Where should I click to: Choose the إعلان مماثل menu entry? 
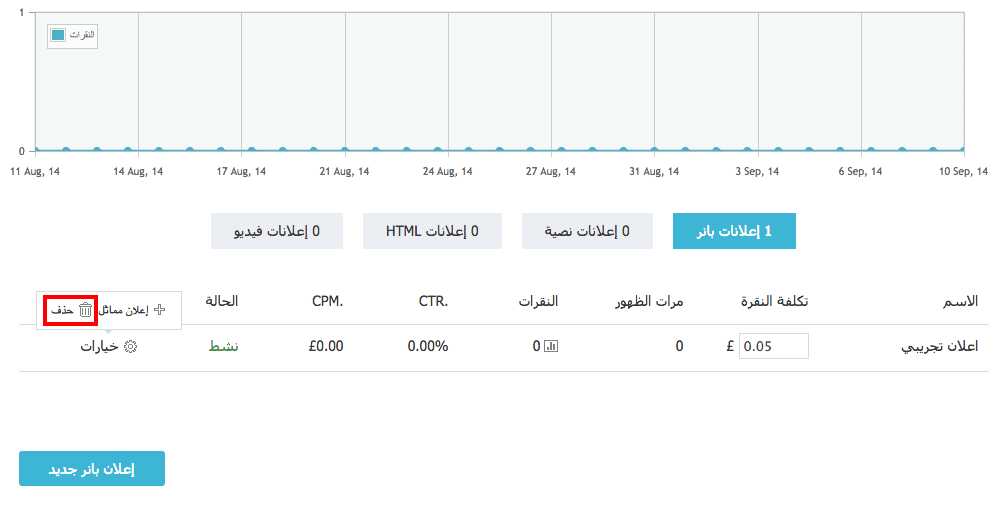pos(125,310)
